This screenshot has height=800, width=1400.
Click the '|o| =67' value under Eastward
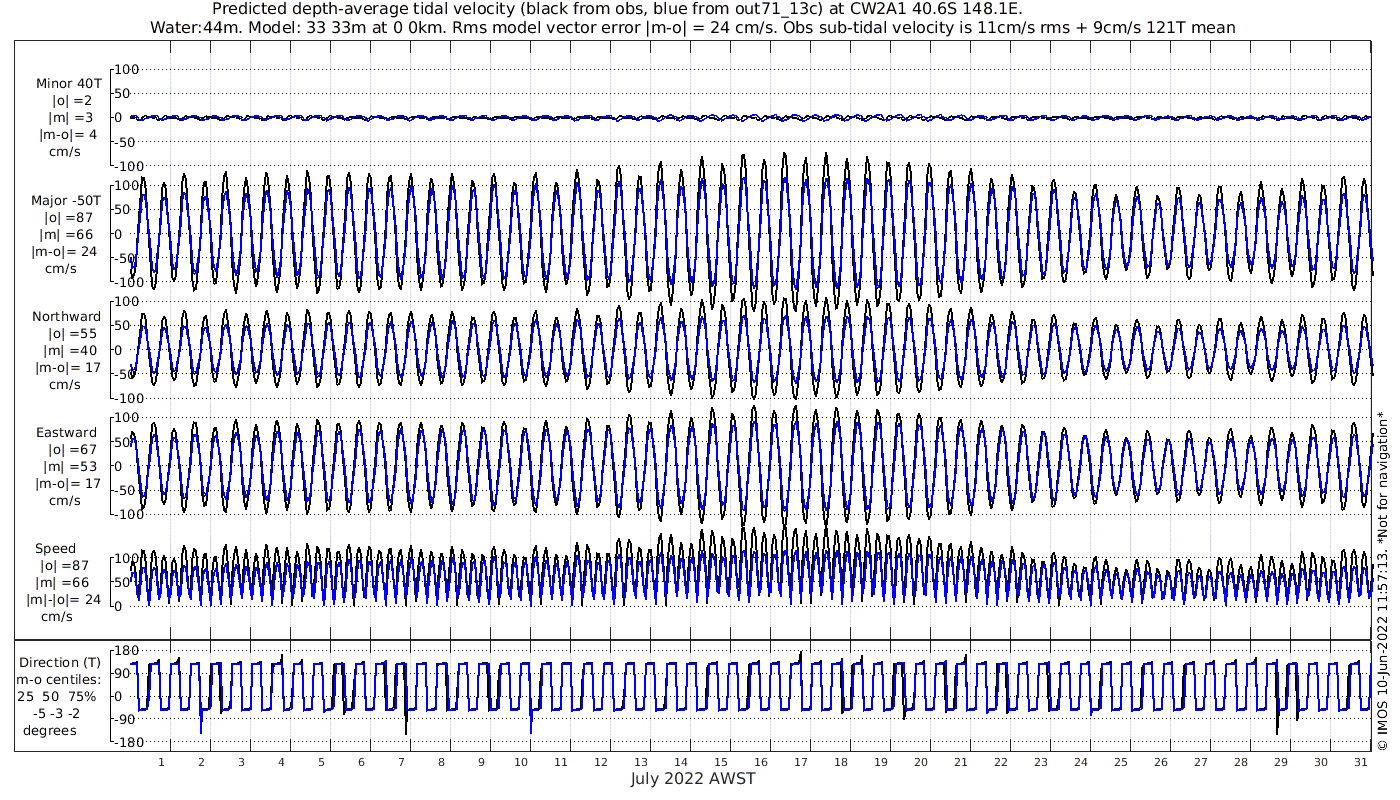click(x=71, y=450)
